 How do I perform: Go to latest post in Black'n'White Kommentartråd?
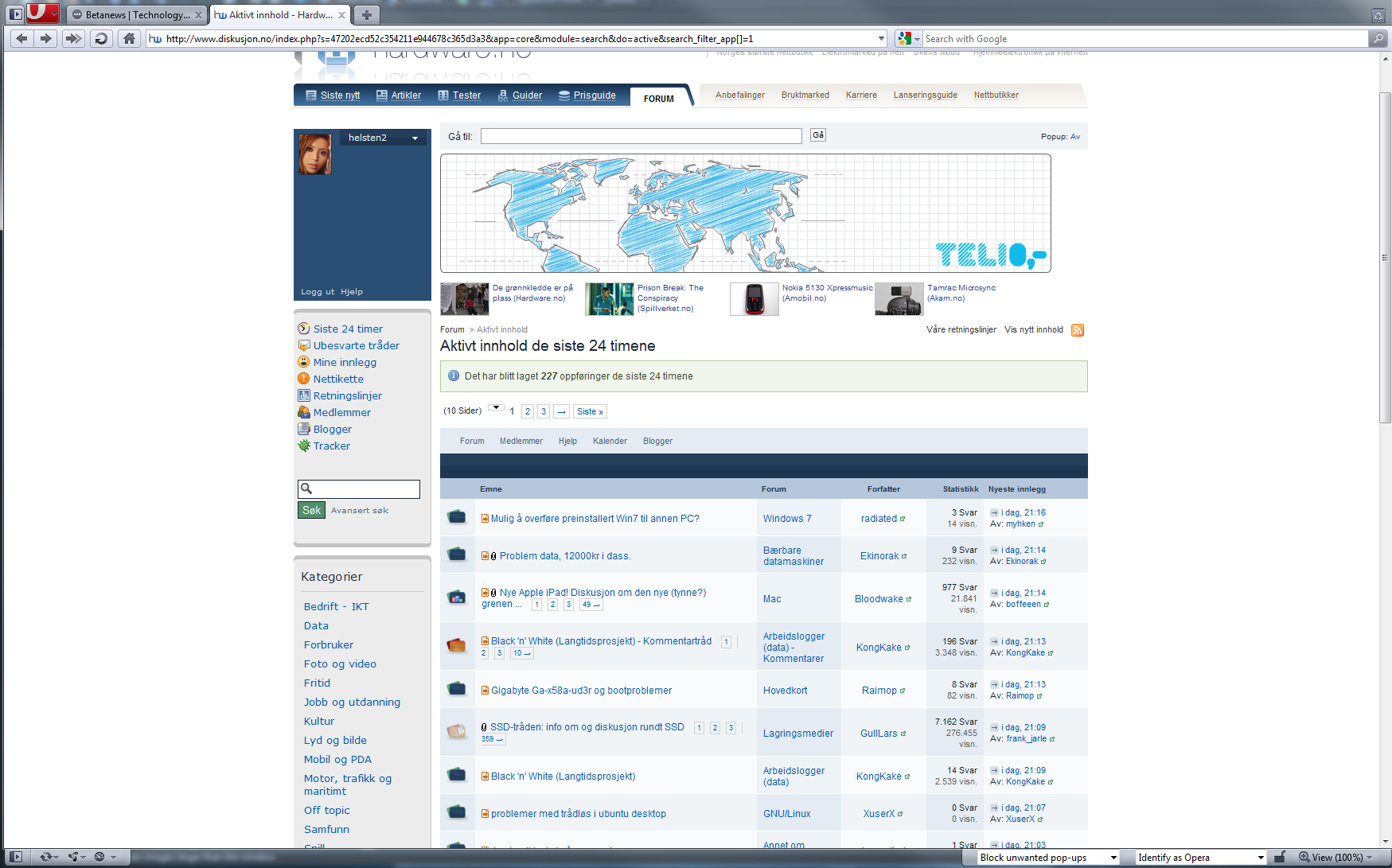(x=994, y=641)
